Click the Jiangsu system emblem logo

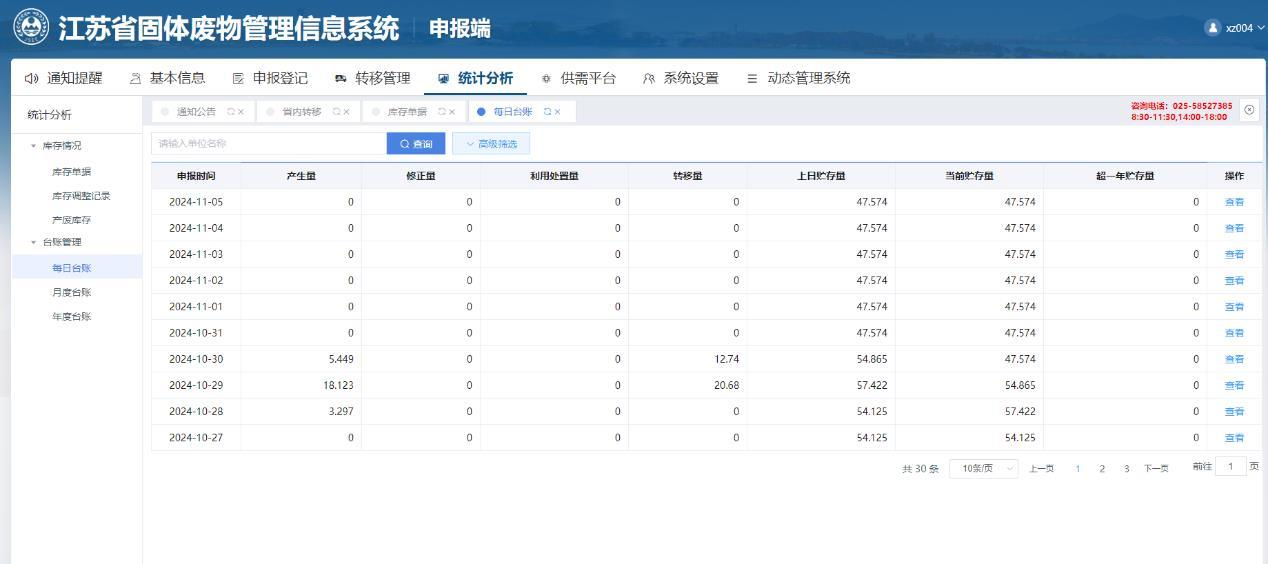[x=31, y=27]
